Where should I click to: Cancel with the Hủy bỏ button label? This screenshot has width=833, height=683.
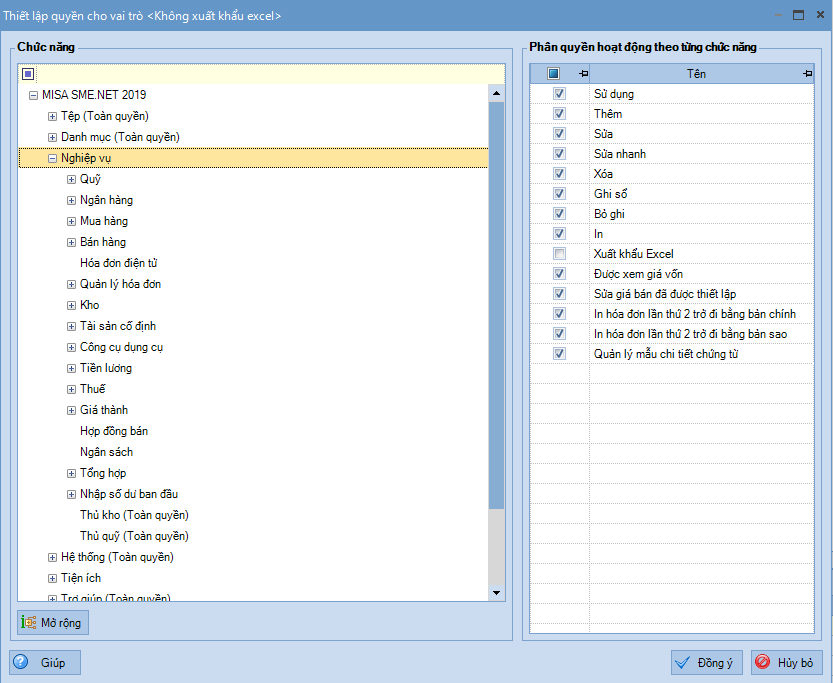(x=795, y=663)
